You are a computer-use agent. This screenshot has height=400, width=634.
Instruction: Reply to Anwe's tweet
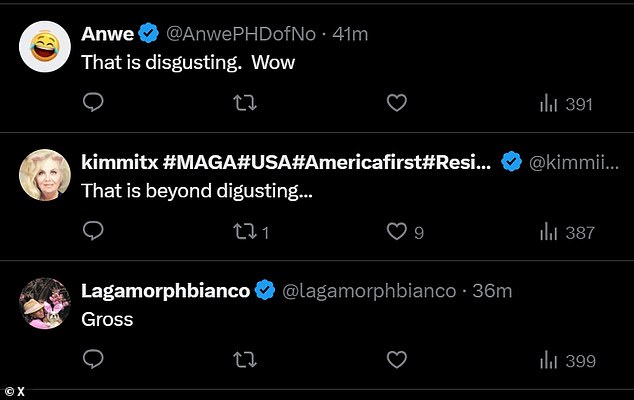pos(92,103)
